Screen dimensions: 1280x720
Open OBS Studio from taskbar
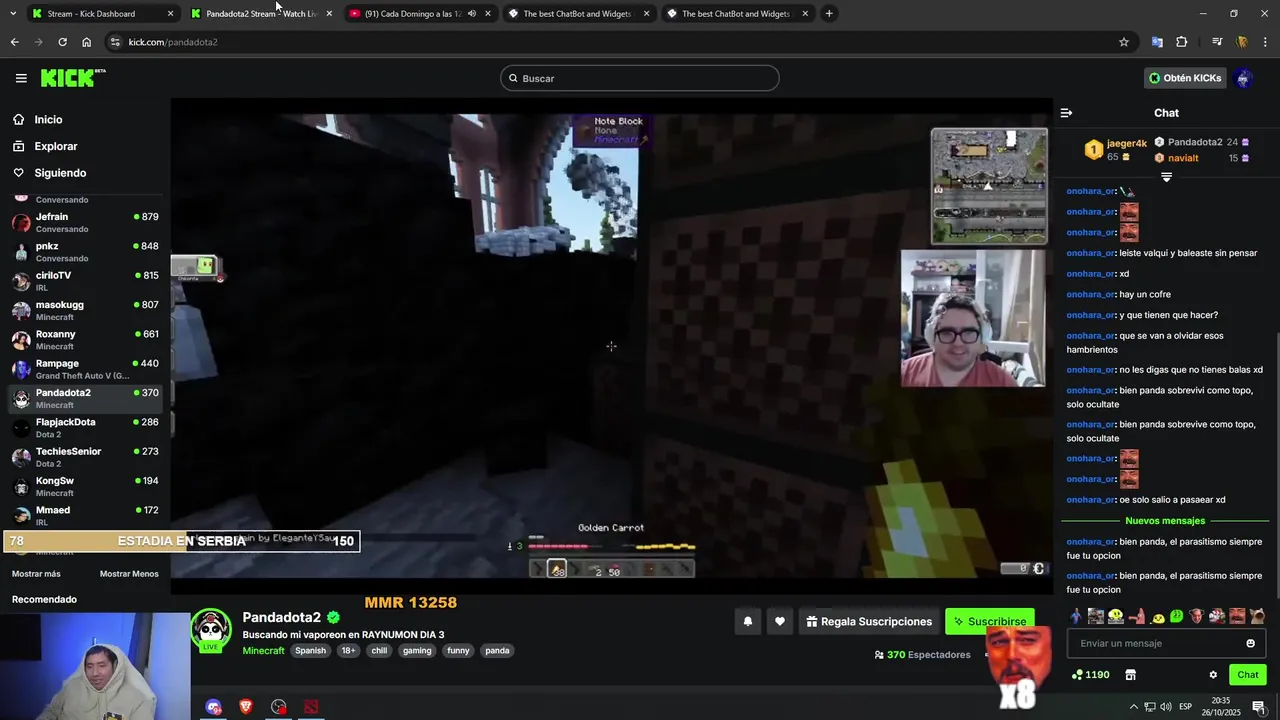tap(279, 706)
